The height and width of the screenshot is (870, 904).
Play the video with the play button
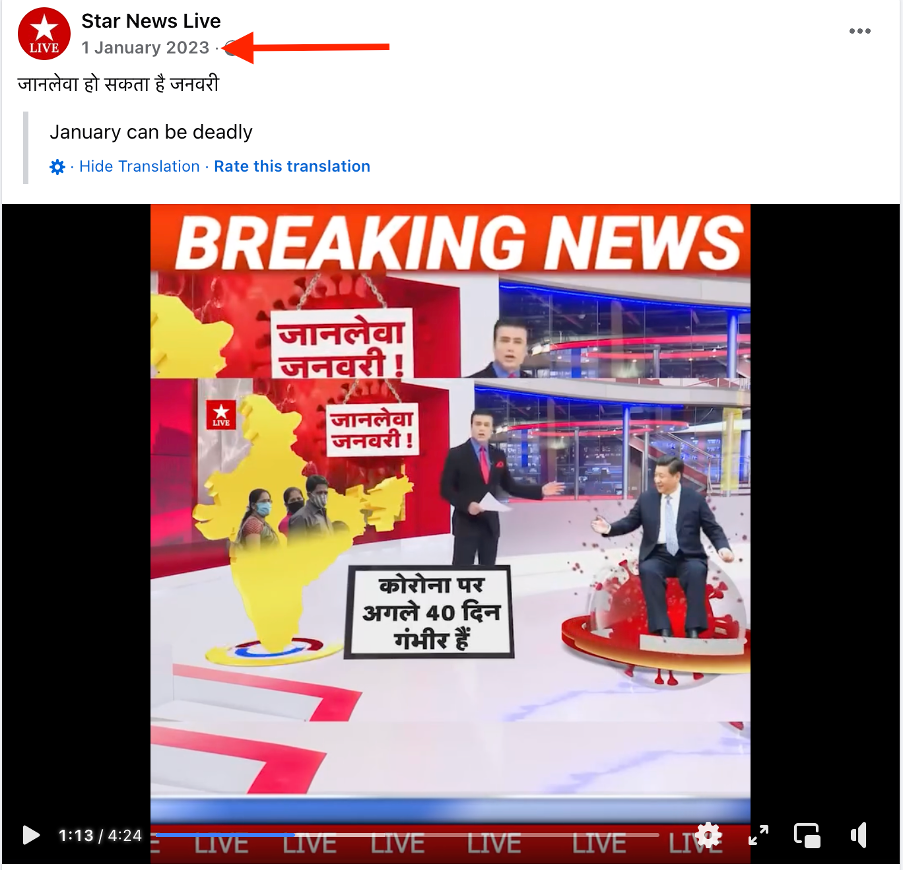point(31,835)
